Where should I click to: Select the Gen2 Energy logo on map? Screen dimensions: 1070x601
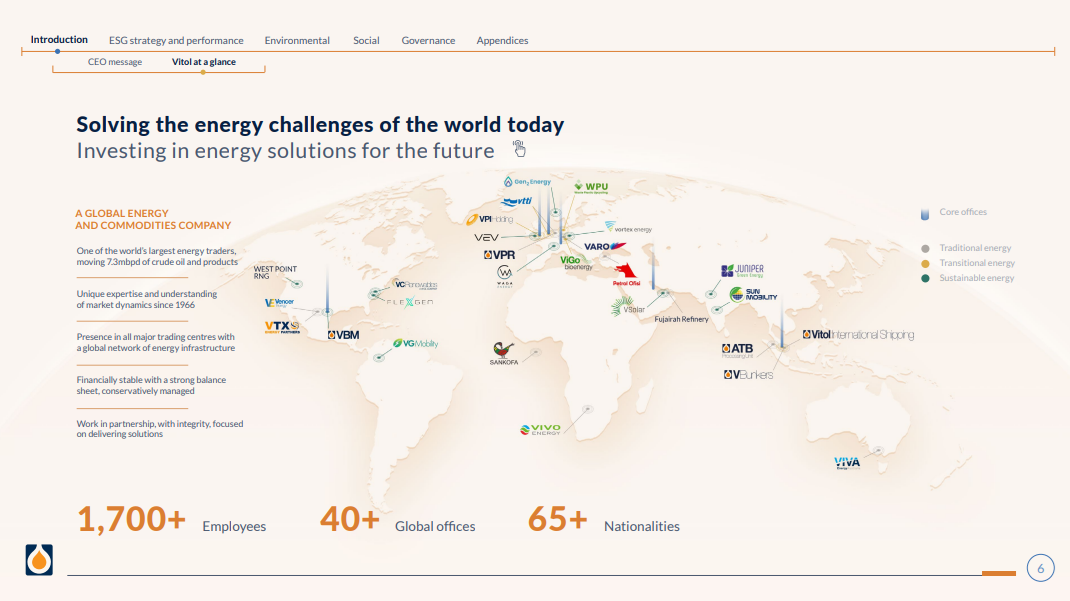tap(527, 181)
